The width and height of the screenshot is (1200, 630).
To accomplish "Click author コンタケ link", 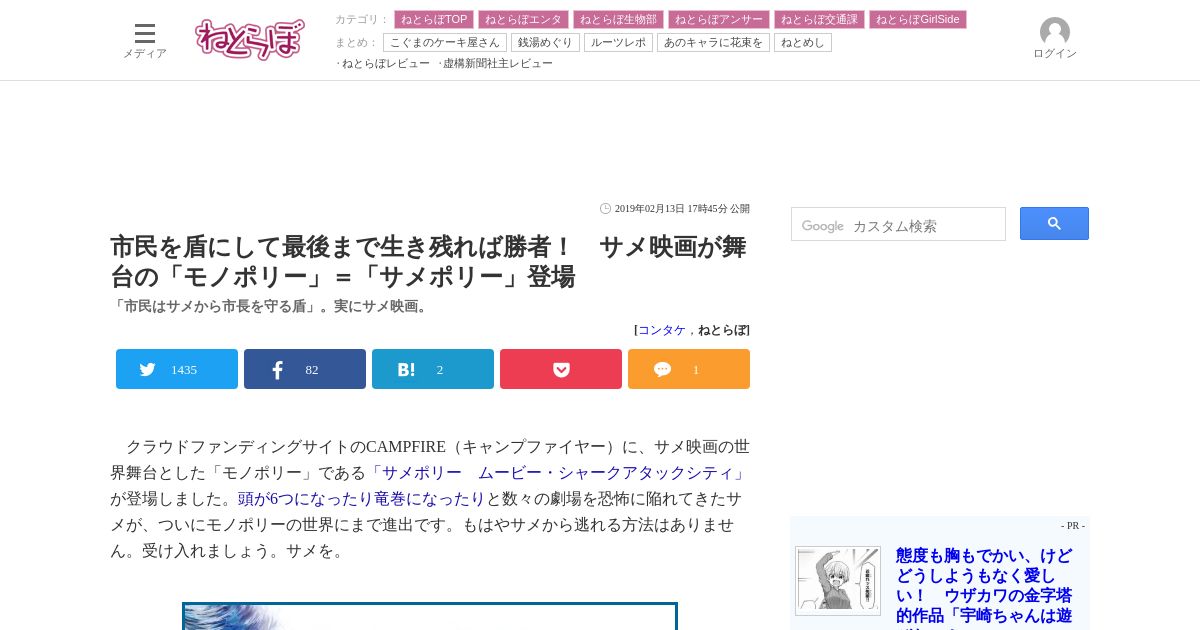I will click(662, 330).
